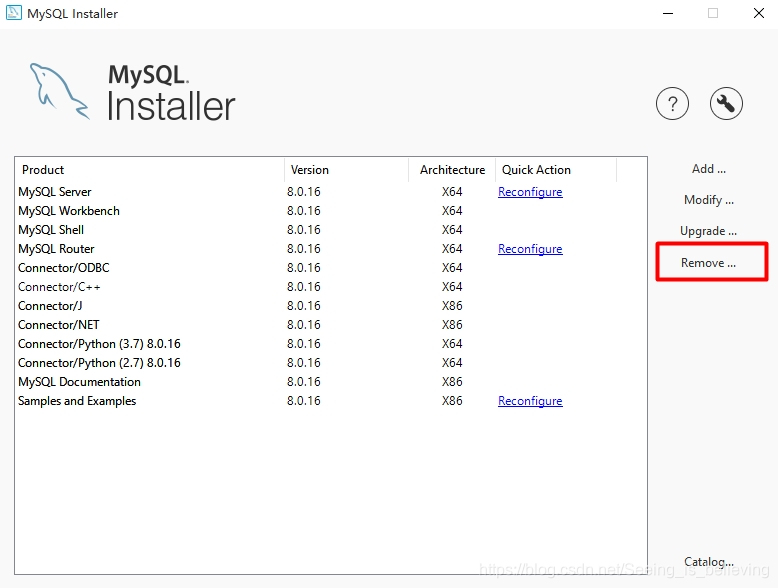Select the Connector/C++ row

[x=330, y=287]
